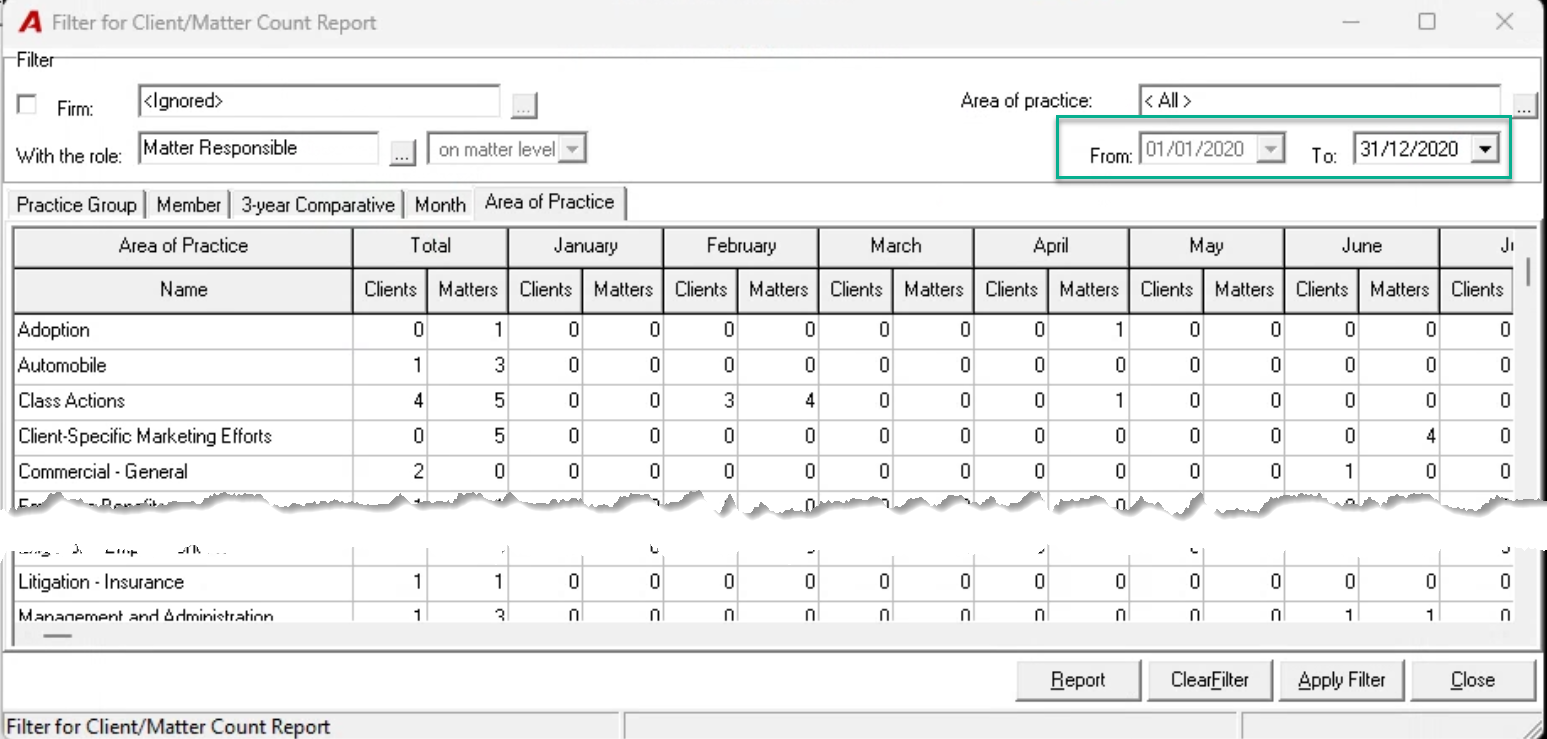
Task: Click the Firm input field
Action: click(x=319, y=101)
